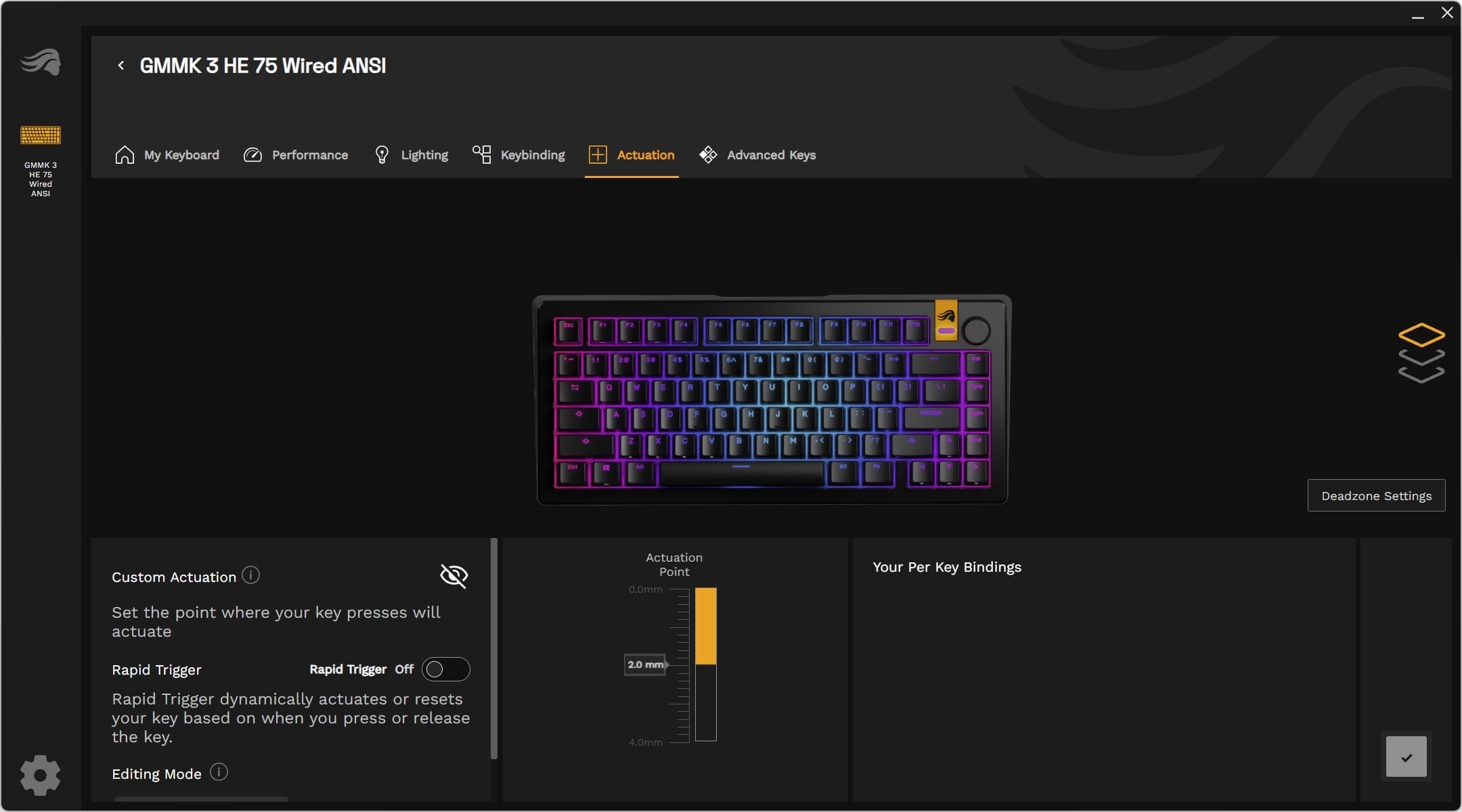Image resolution: width=1462 pixels, height=812 pixels.
Task: Toggle Rapid Trigger switch on
Action: coord(445,669)
